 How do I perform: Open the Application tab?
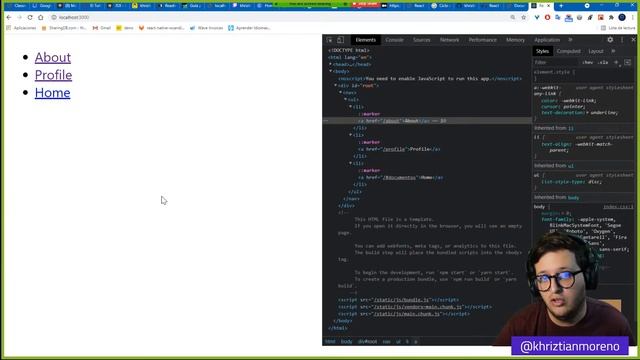(547, 40)
